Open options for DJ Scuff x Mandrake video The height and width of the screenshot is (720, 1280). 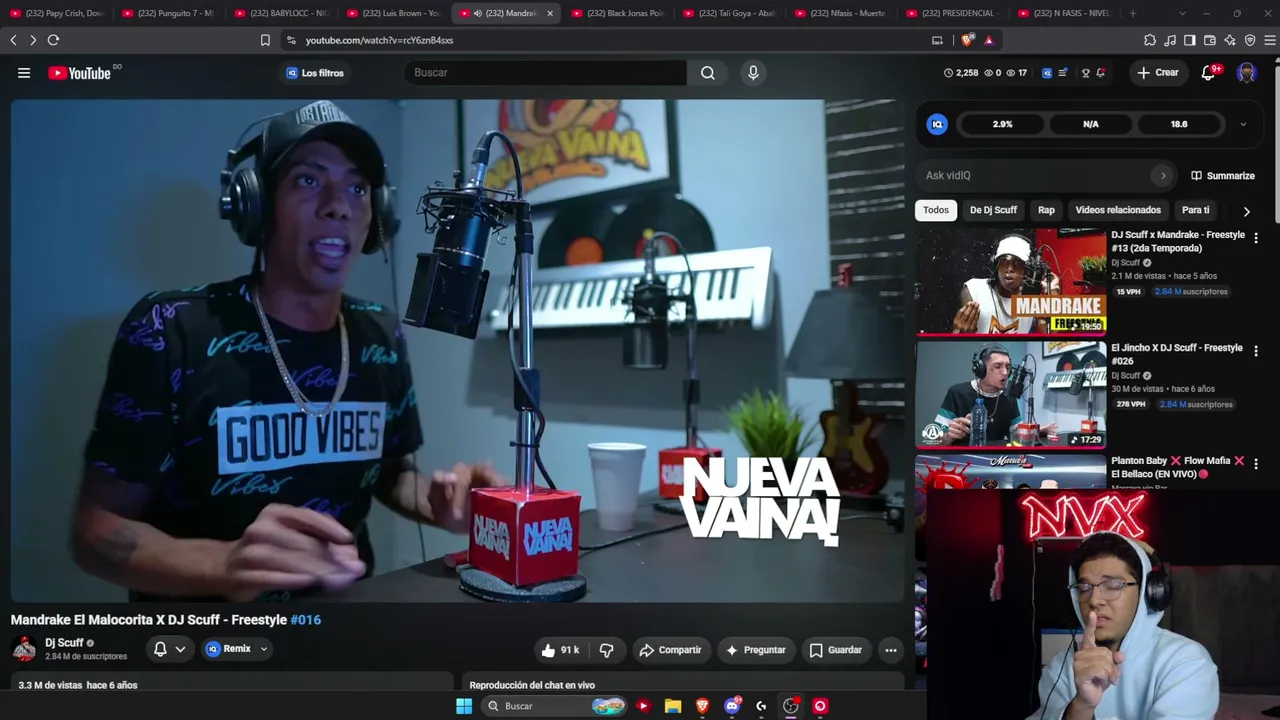point(1256,238)
